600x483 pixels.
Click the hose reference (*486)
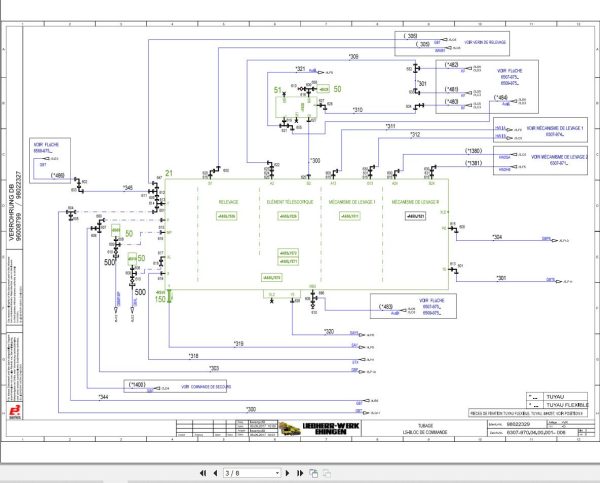coord(58,175)
